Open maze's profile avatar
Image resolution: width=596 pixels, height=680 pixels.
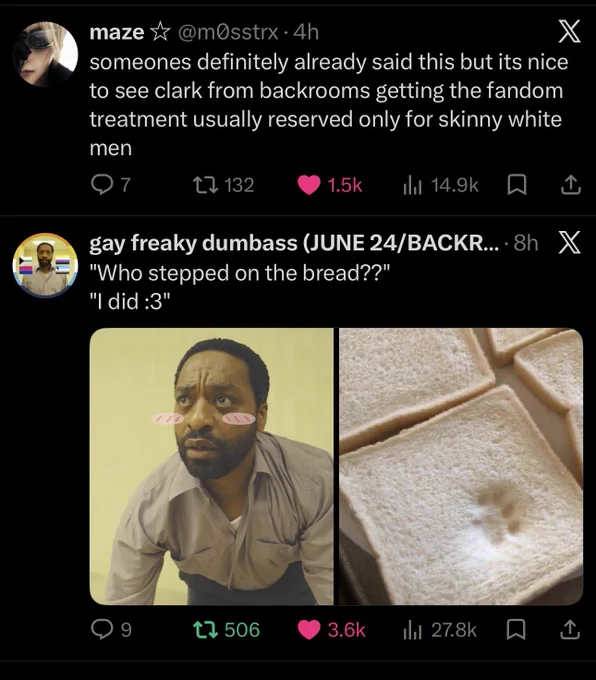coord(45,55)
